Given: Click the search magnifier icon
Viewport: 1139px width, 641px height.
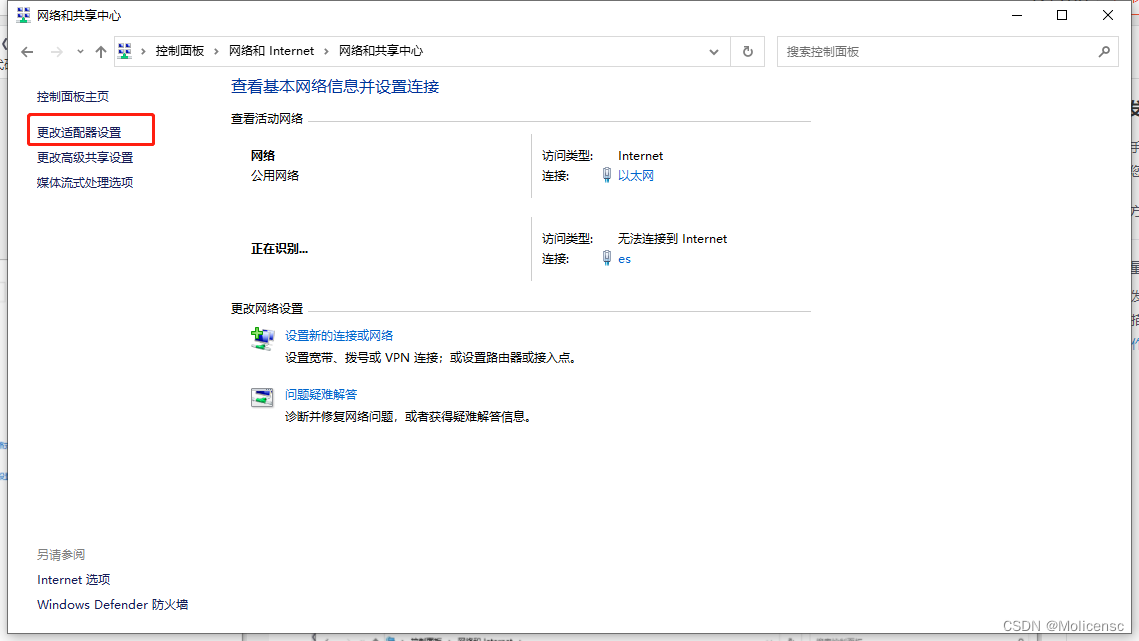Looking at the screenshot, I should point(1104,51).
